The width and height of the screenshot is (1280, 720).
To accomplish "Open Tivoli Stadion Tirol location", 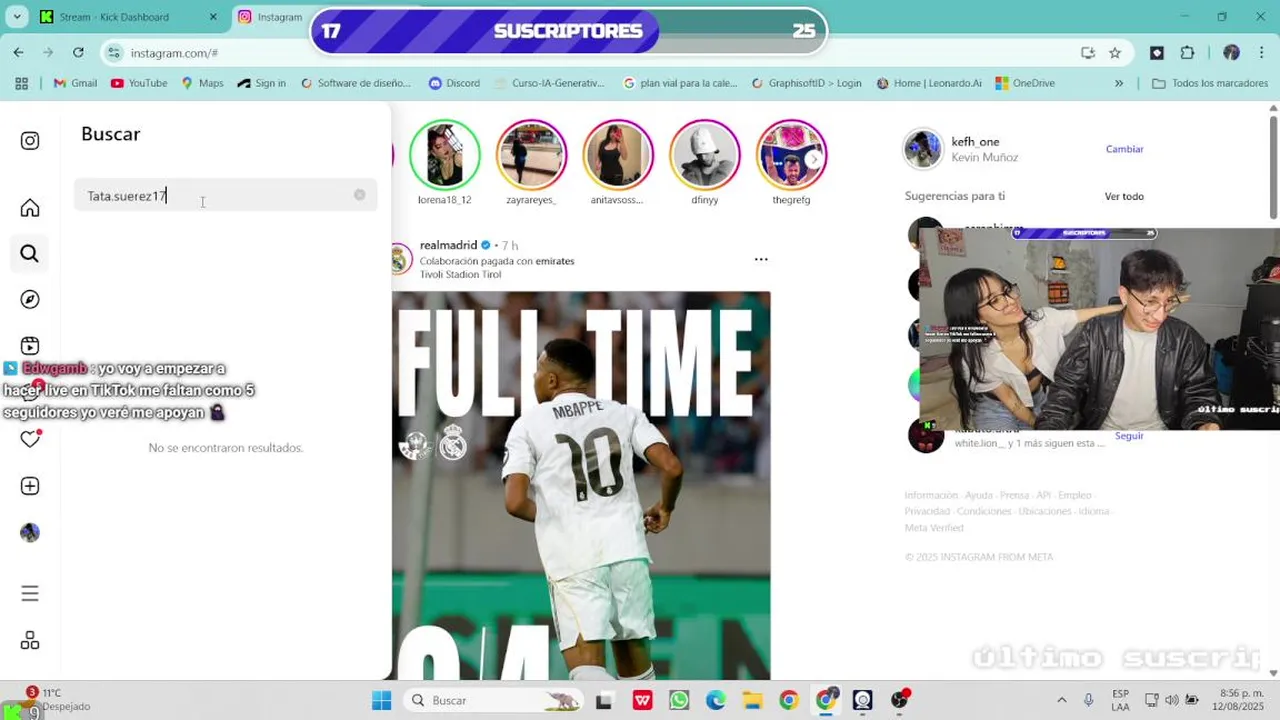I will pyautogui.click(x=460, y=274).
